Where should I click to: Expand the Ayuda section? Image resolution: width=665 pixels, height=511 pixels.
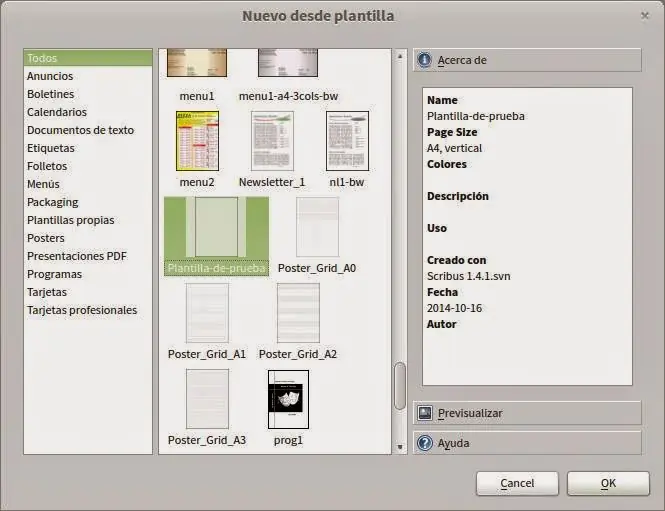tap(527, 443)
